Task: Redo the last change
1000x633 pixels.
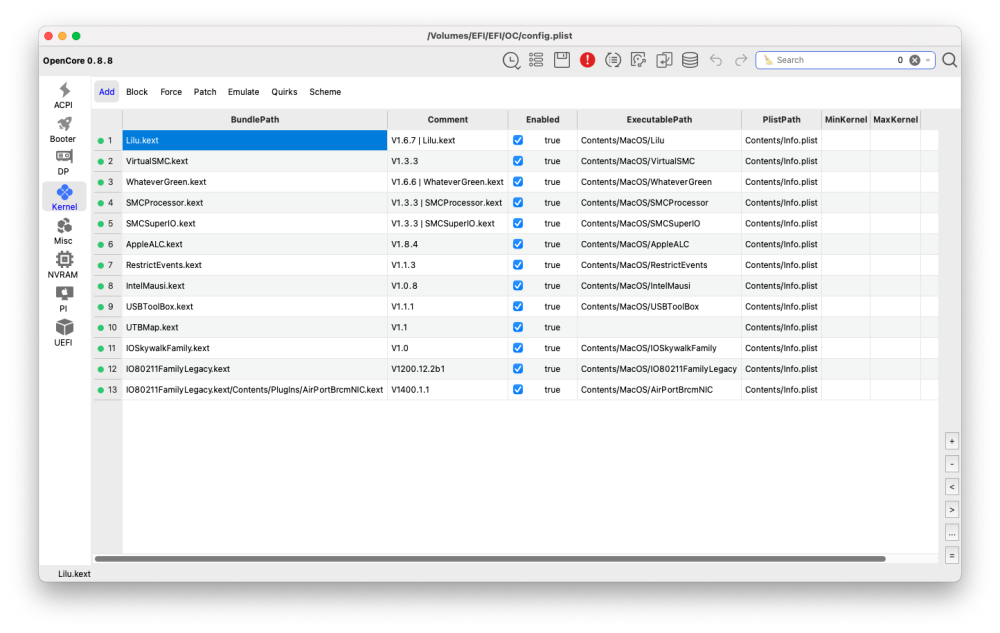Action: pos(740,60)
